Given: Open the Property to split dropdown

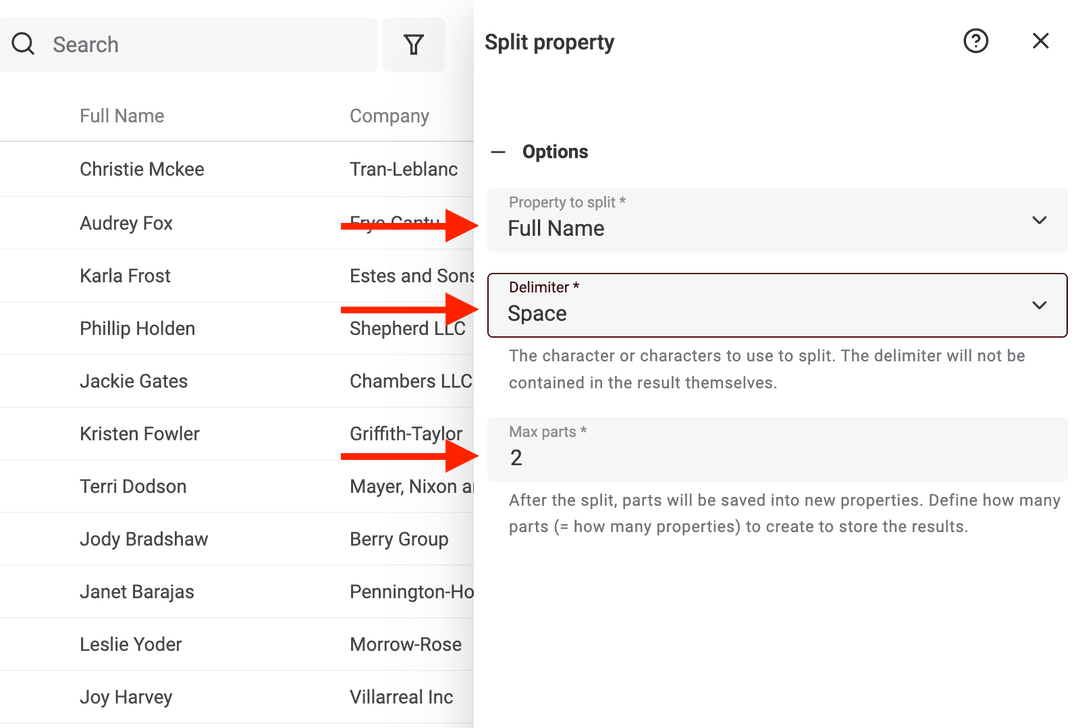Looking at the screenshot, I should pos(777,220).
